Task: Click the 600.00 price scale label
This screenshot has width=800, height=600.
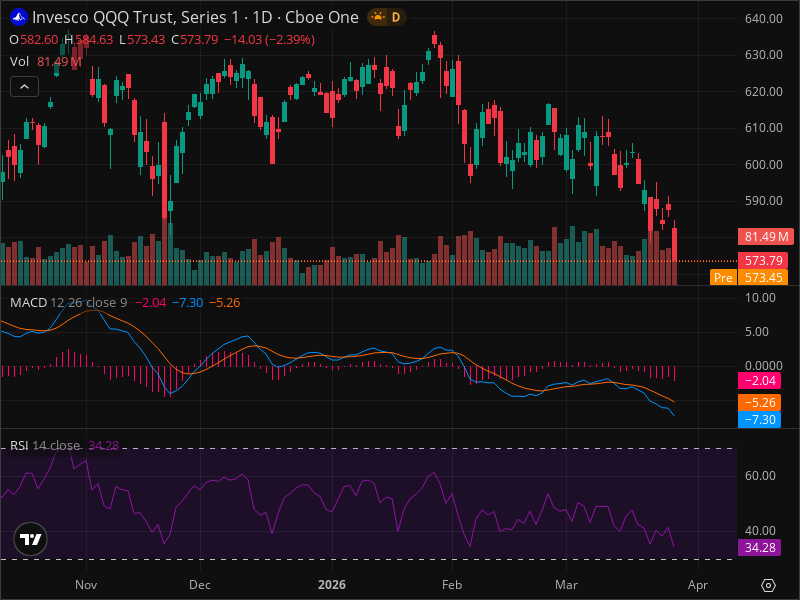Action: click(763, 164)
